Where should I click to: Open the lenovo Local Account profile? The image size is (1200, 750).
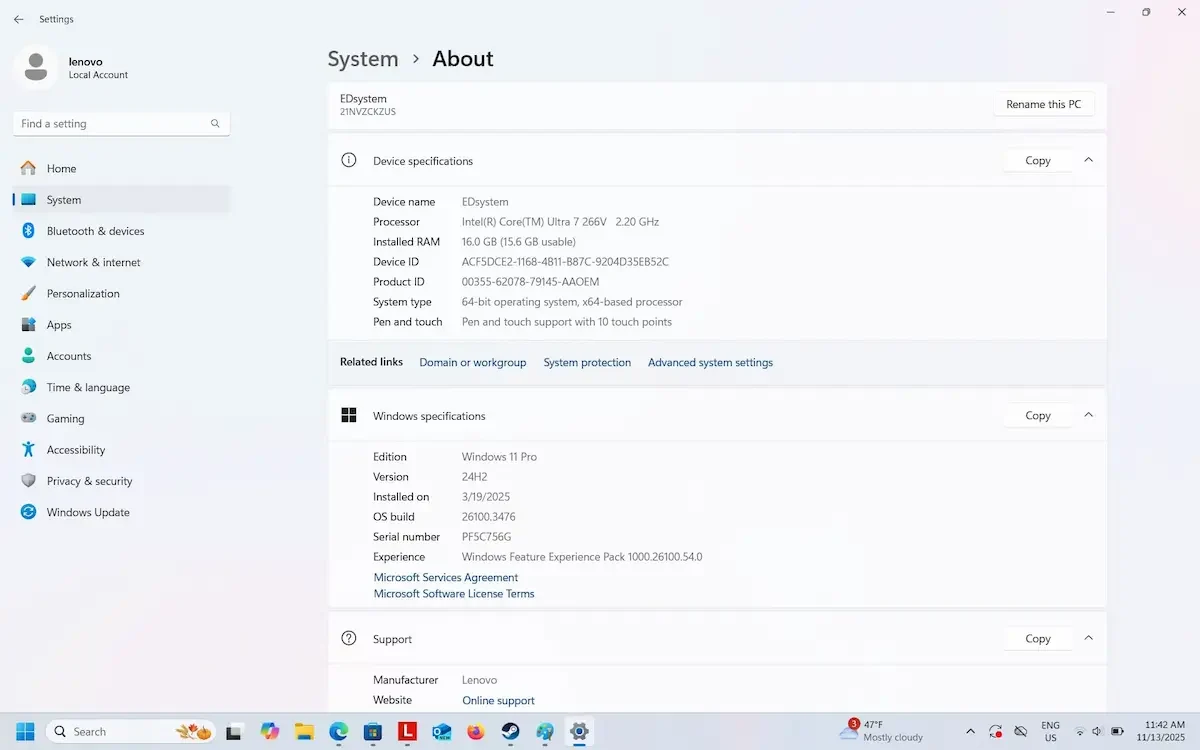coord(72,67)
